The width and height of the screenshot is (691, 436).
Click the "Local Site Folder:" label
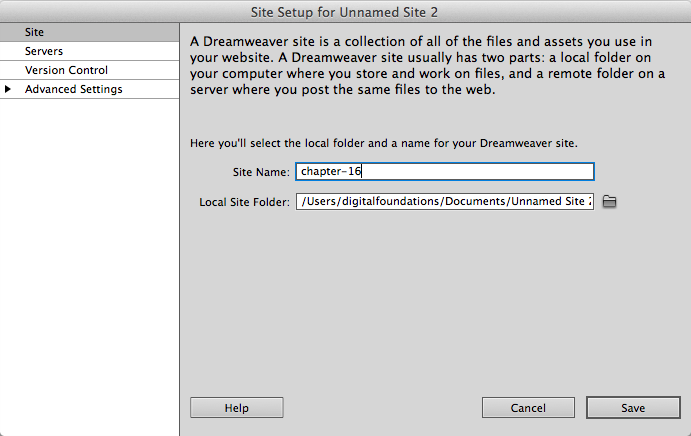(x=244, y=202)
